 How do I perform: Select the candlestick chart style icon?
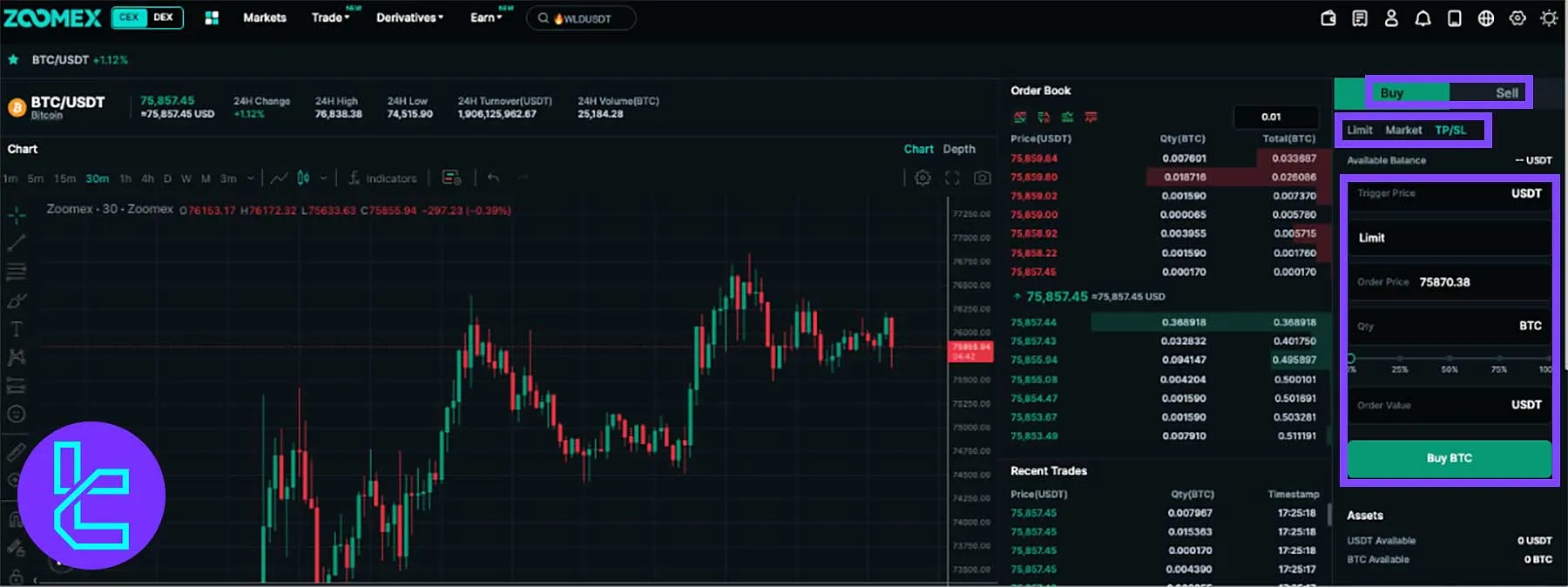tap(303, 178)
